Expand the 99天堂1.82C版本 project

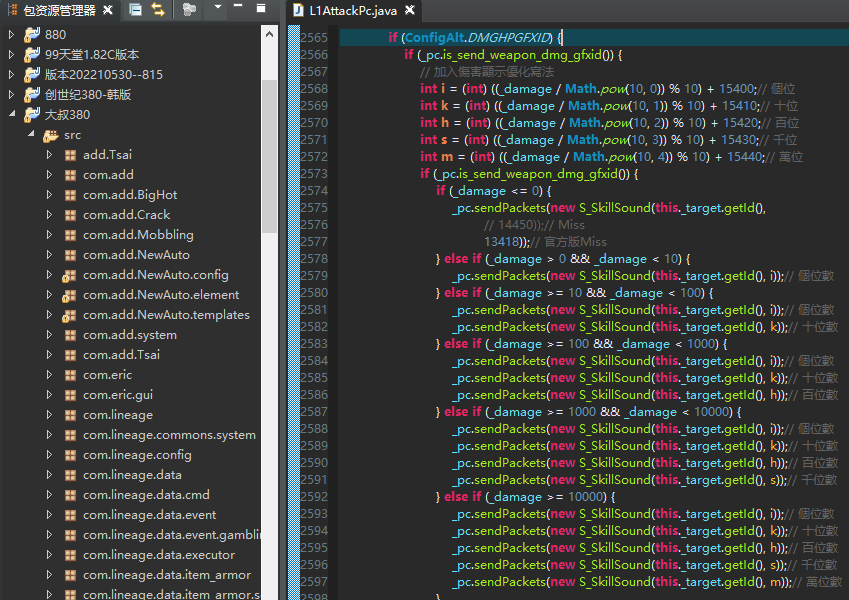(x=11, y=55)
